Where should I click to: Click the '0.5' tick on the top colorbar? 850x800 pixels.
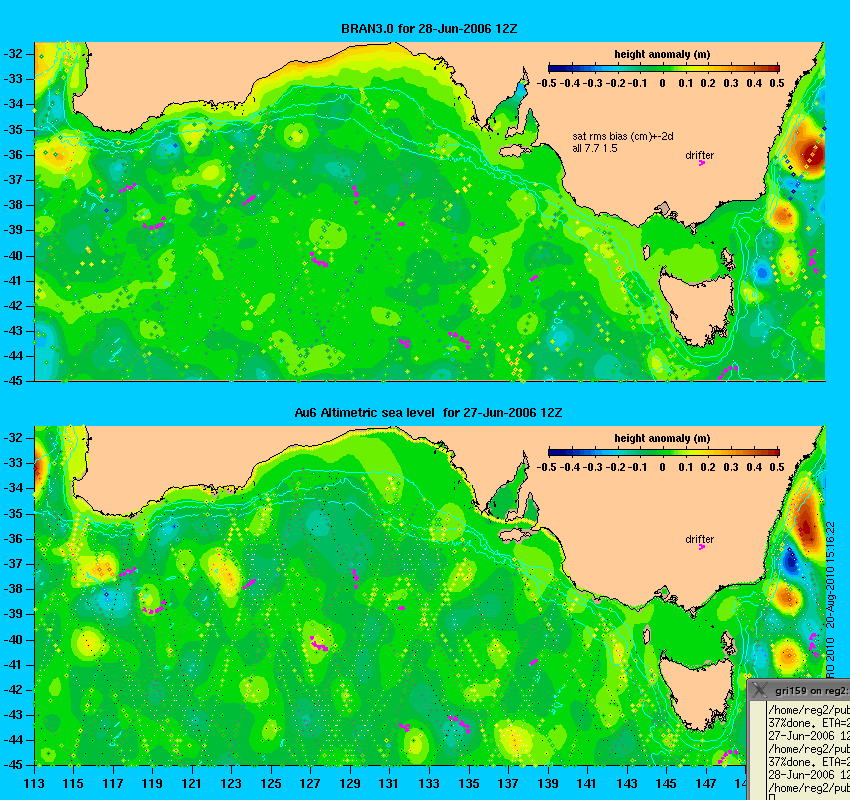pos(777,83)
